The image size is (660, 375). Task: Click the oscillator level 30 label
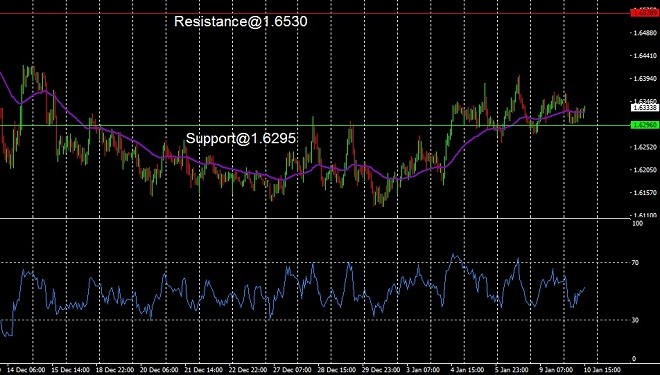(x=636, y=320)
